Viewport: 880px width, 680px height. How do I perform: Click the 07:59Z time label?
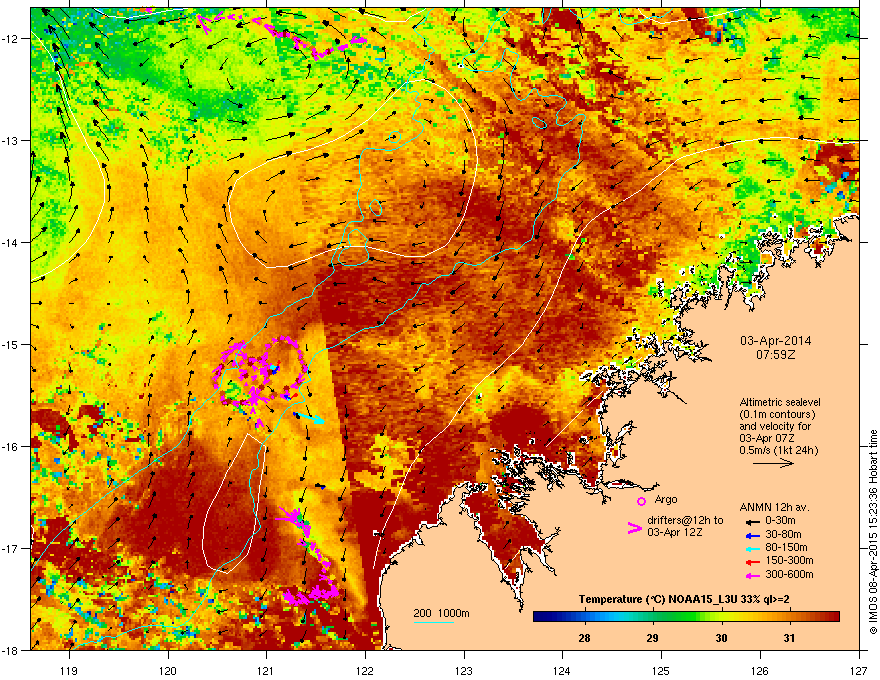pos(775,355)
